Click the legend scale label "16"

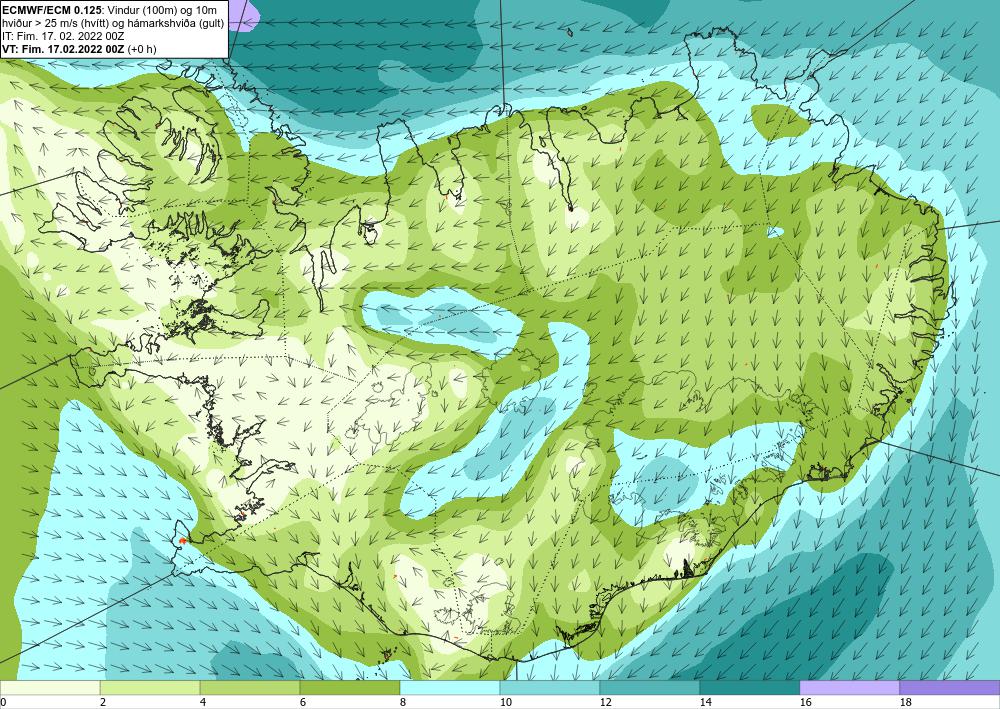click(x=806, y=703)
